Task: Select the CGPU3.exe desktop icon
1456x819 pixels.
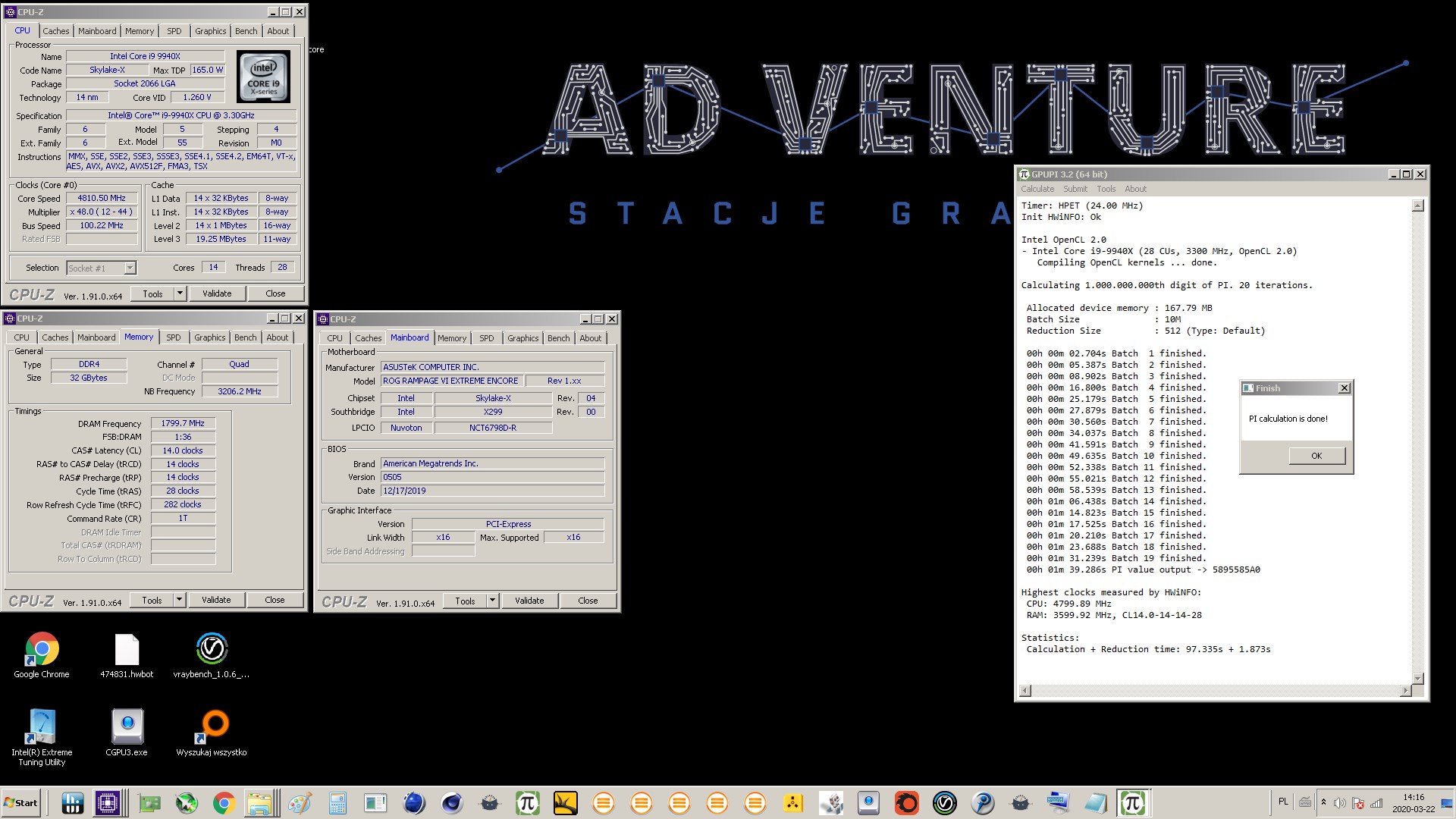Action: (x=127, y=733)
